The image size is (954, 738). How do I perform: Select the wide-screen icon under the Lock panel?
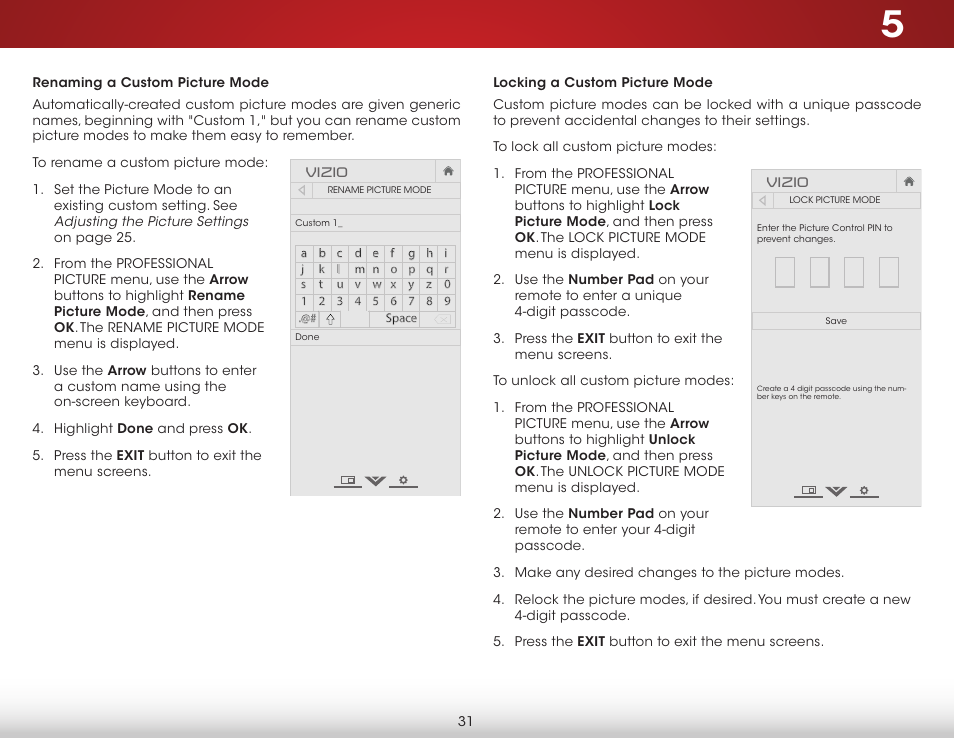point(809,490)
